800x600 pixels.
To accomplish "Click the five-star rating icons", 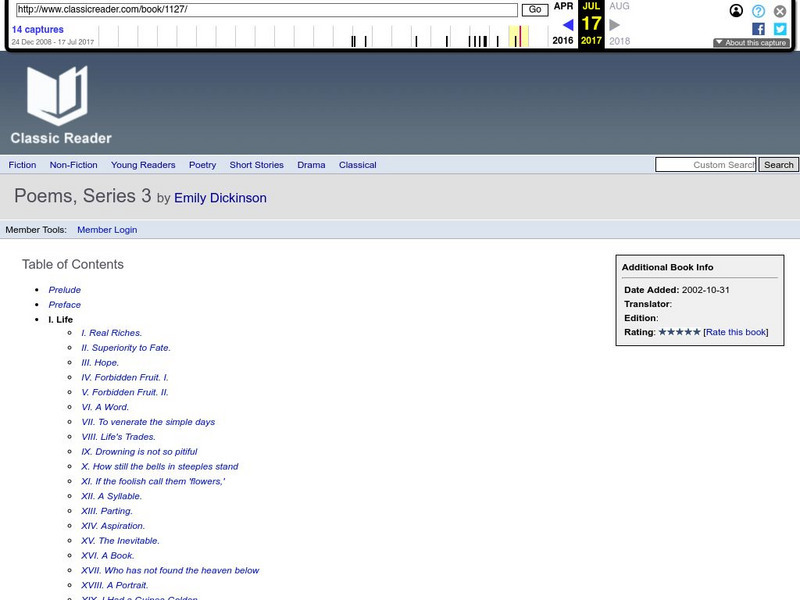I will [680, 332].
